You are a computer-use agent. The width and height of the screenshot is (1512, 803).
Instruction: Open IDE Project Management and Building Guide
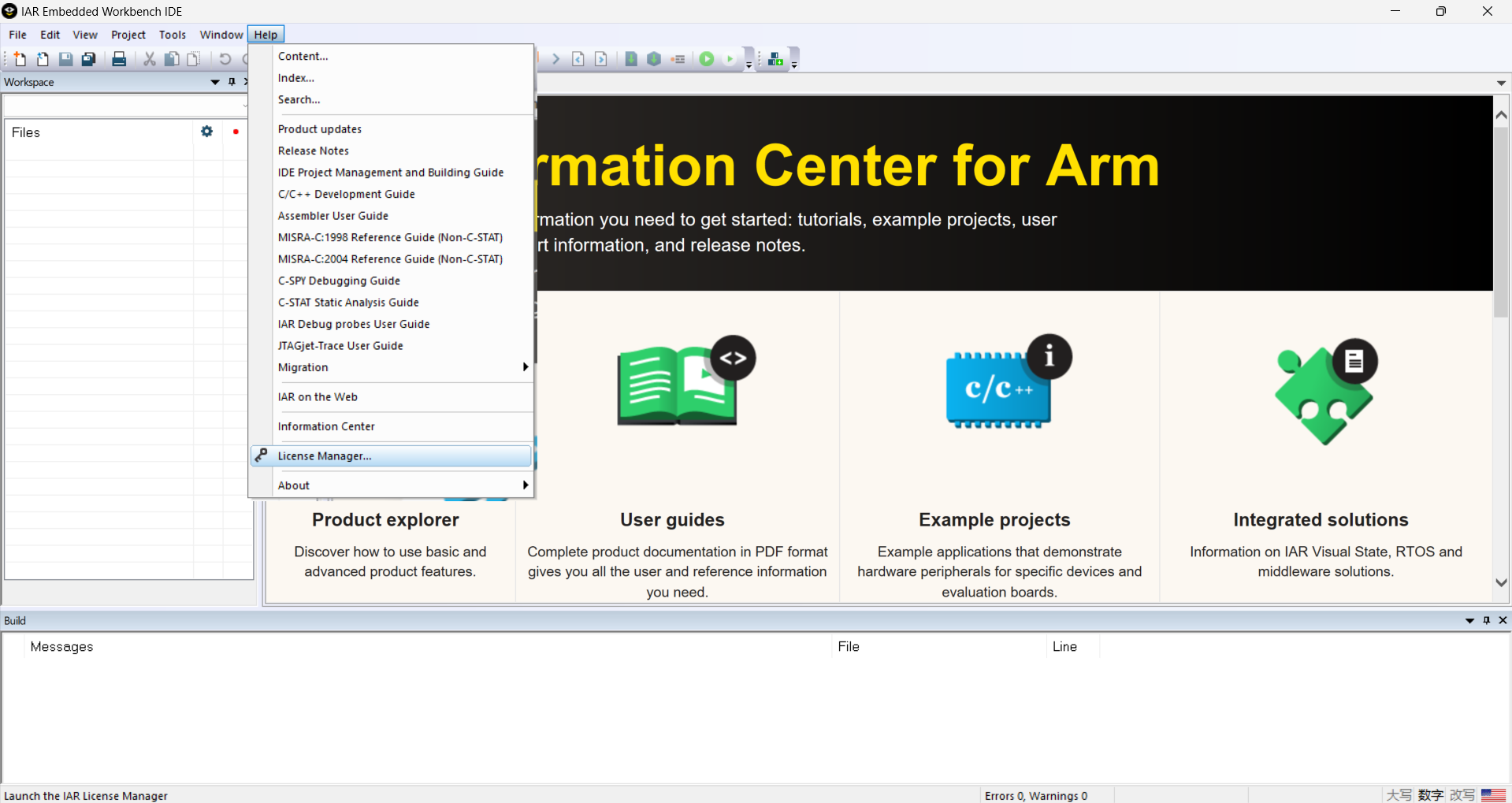pyautogui.click(x=391, y=173)
